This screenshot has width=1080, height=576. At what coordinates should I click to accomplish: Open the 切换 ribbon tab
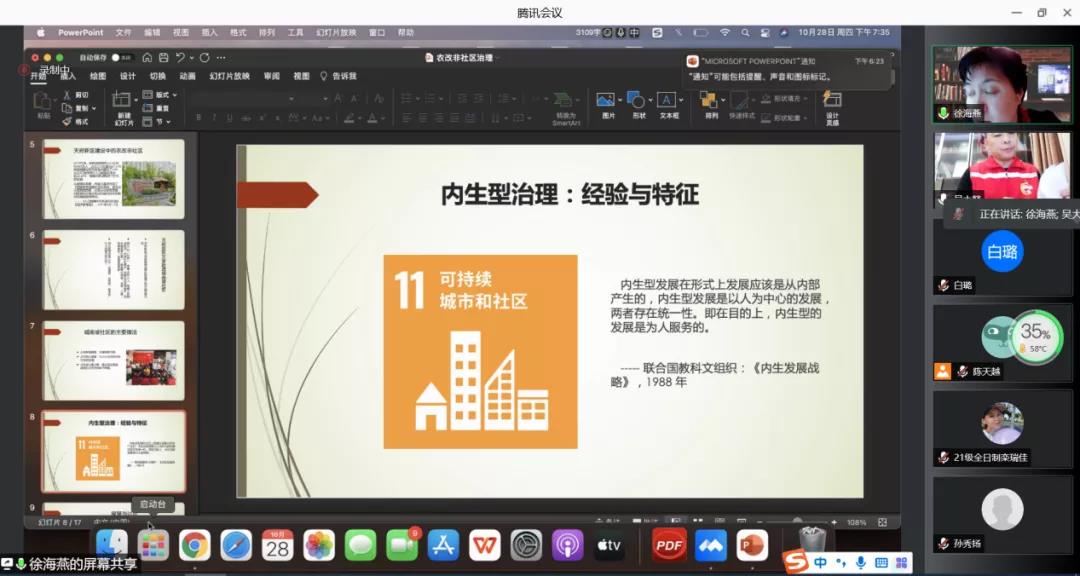pyautogui.click(x=158, y=76)
